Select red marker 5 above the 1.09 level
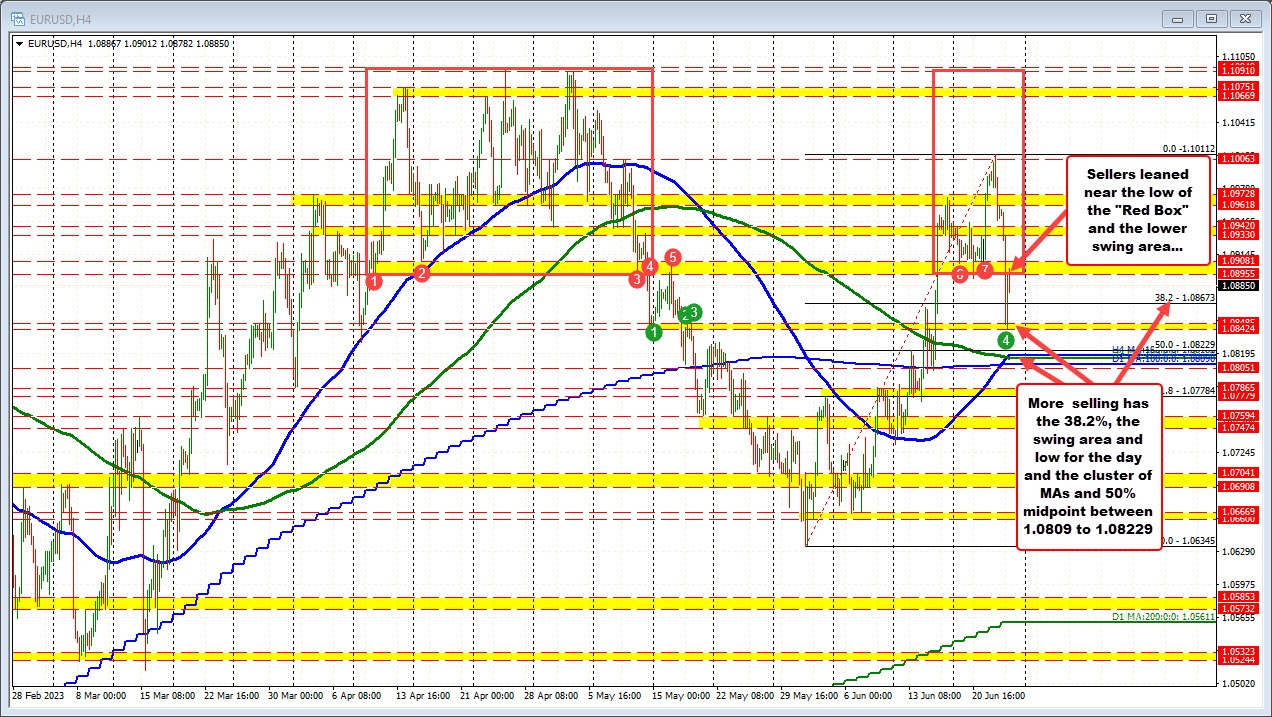The height and width of the screenshot is (717, 1272). pos(672,257)
